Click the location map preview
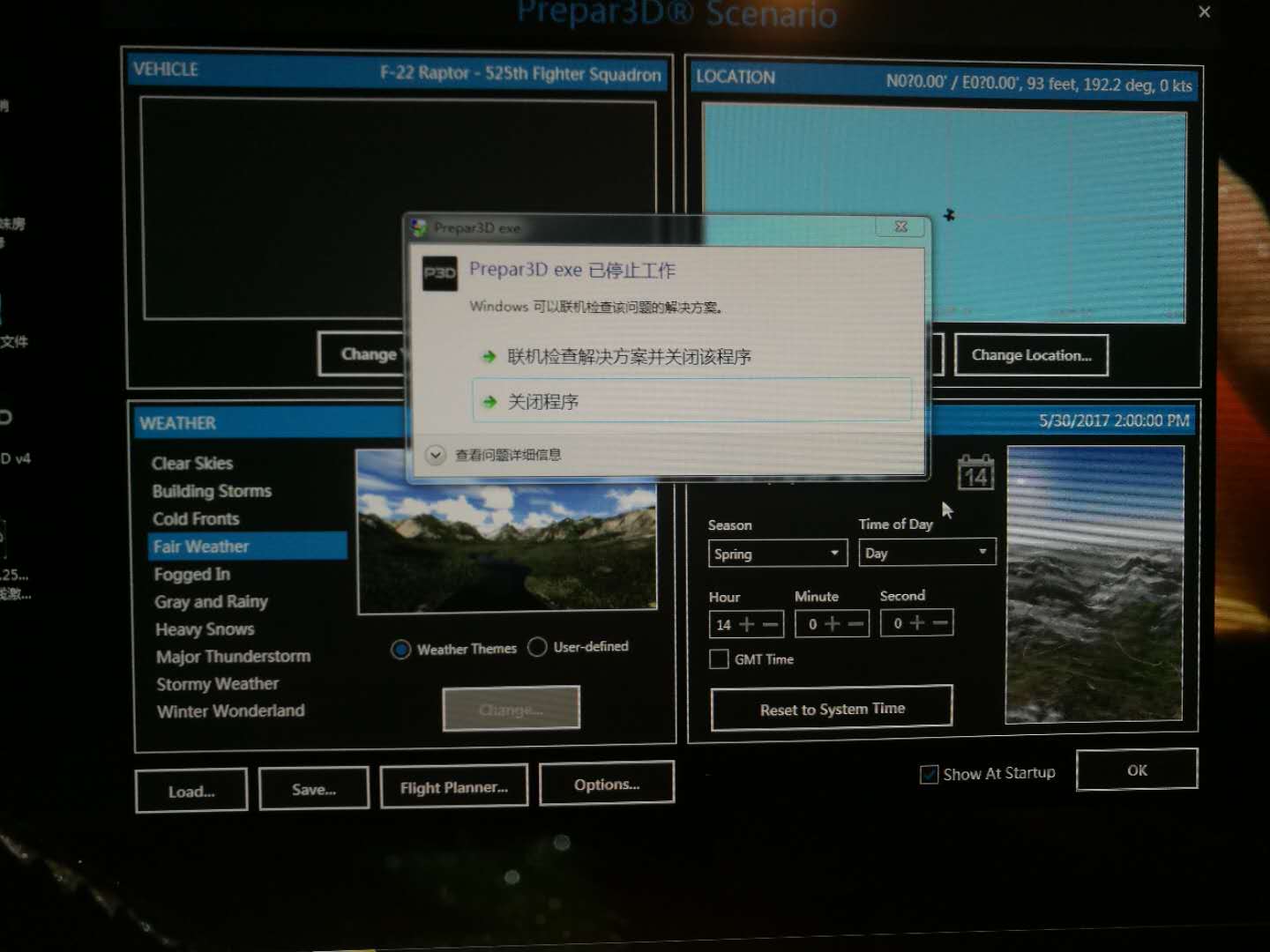 945,214
